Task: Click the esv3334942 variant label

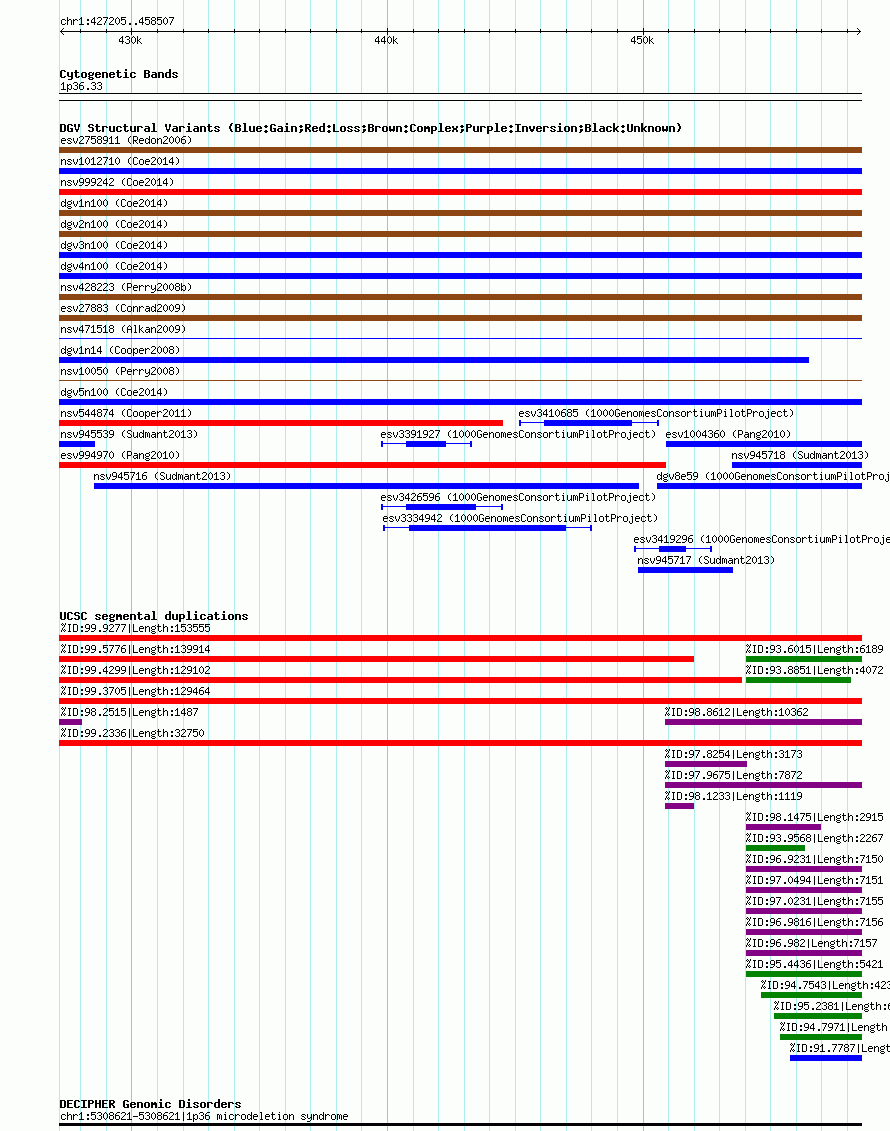Action: pyautogui.click(x=520, y=518)
